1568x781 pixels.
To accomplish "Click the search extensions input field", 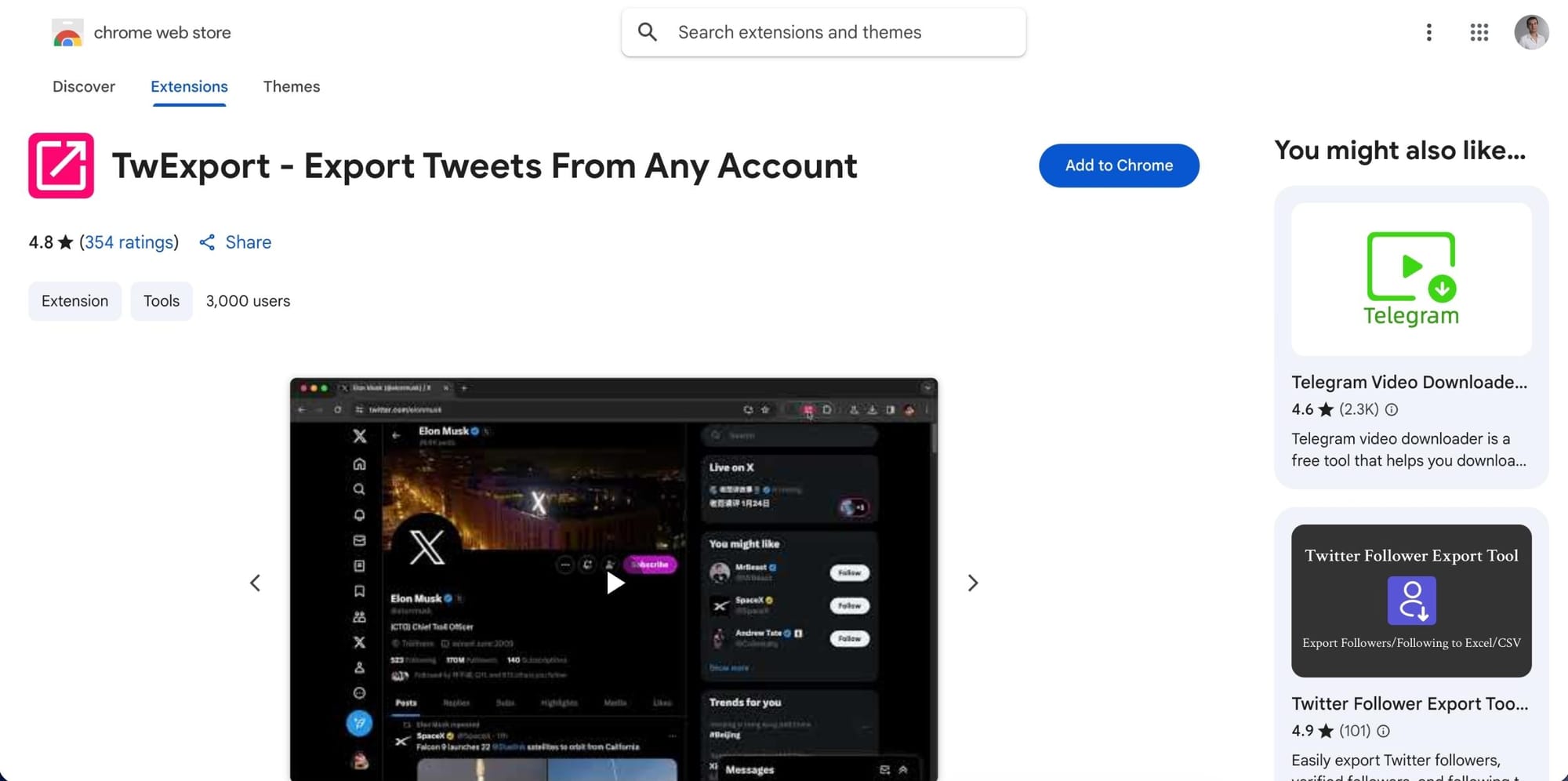I will click(x=823, y=32).
